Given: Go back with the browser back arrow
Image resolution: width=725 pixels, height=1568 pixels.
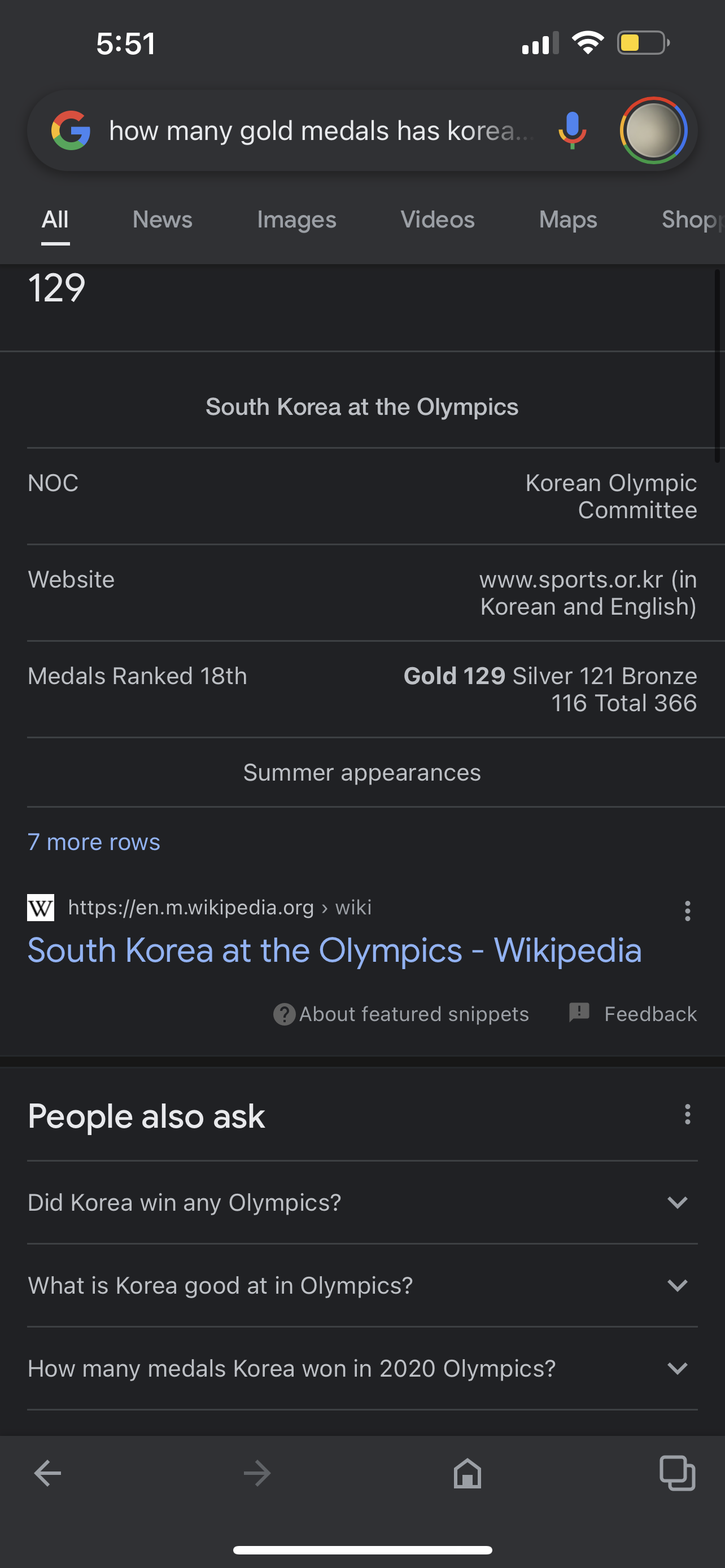Looking at the screenshot, I should point(47,1473).
